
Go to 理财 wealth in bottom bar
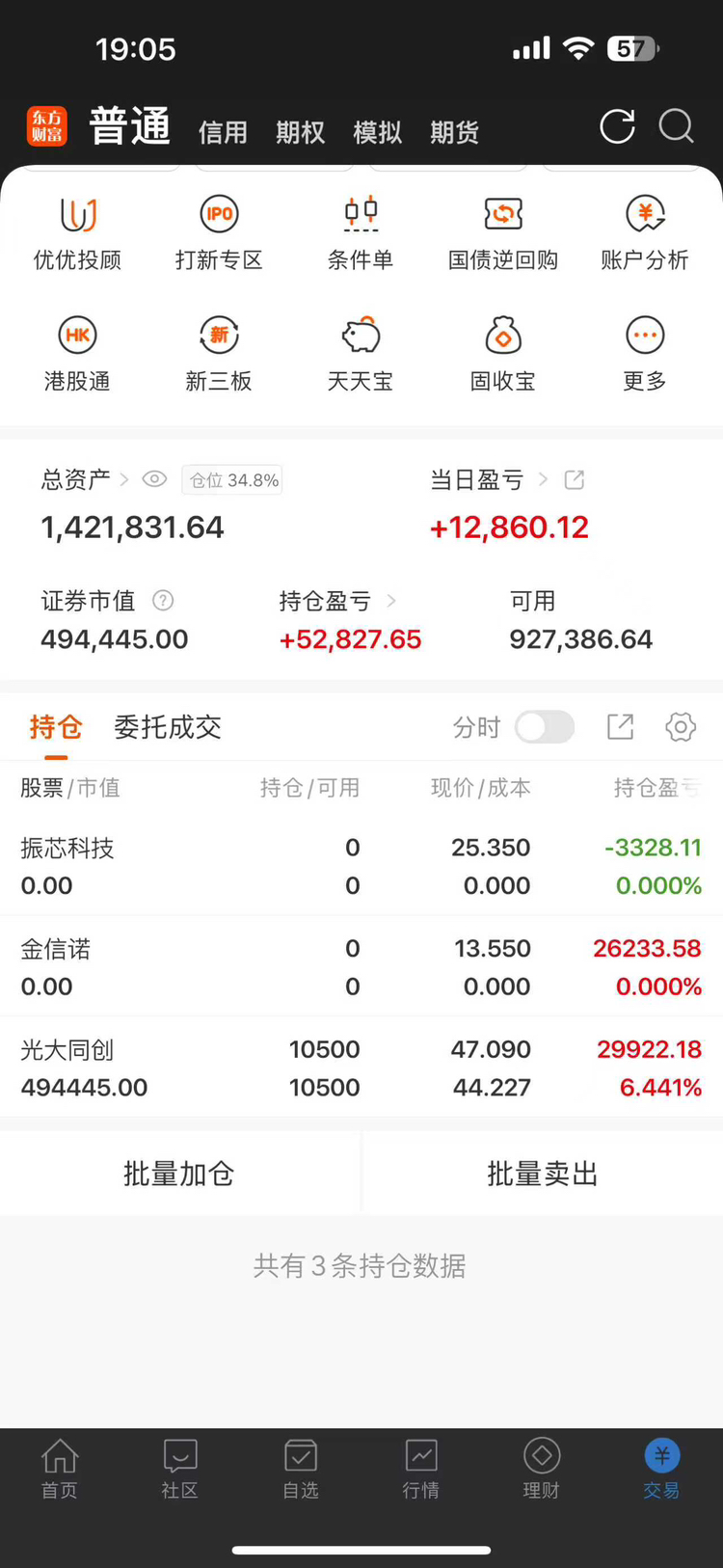[542, 1469]
